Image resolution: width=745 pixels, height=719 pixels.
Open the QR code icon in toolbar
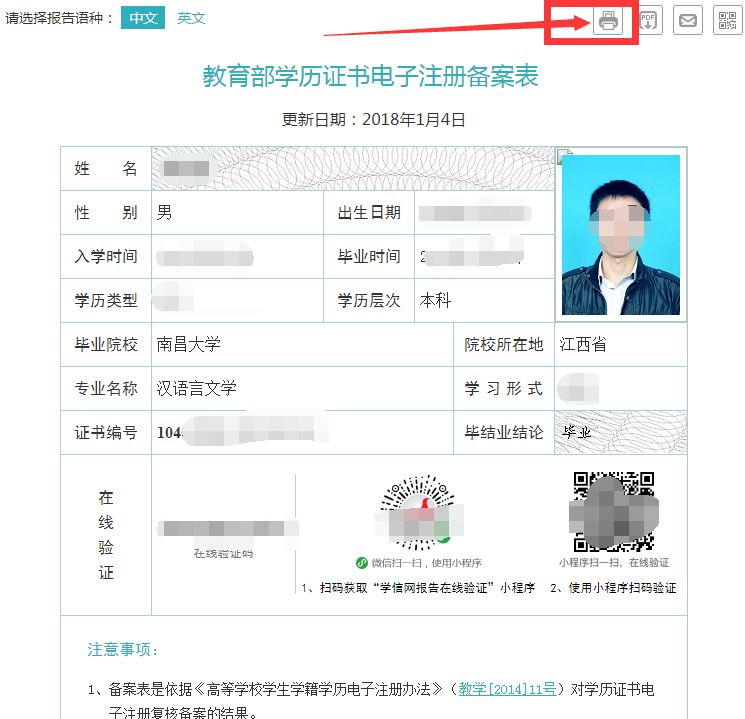click(x=727, y=20)
